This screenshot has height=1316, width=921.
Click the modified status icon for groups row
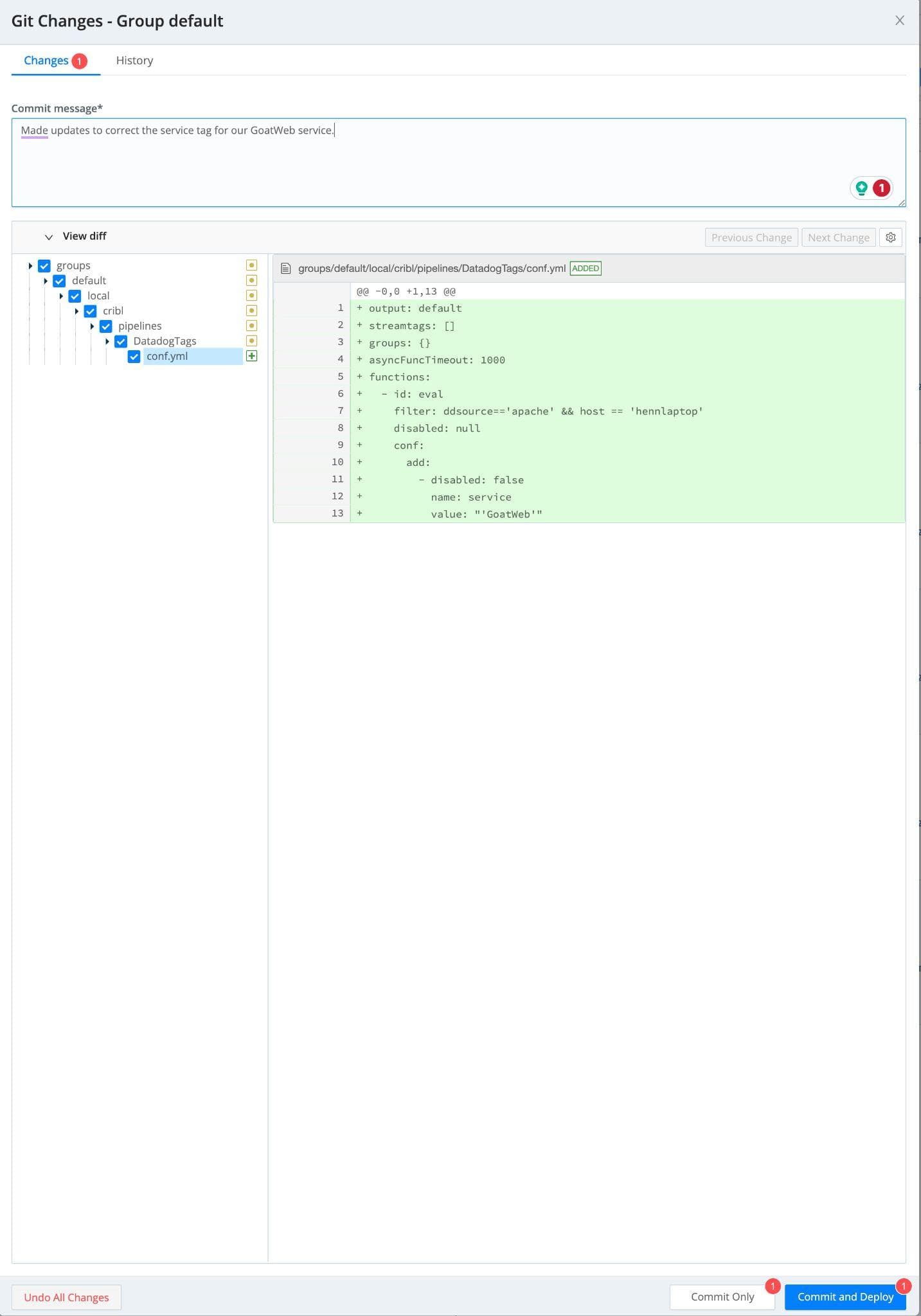251,265
